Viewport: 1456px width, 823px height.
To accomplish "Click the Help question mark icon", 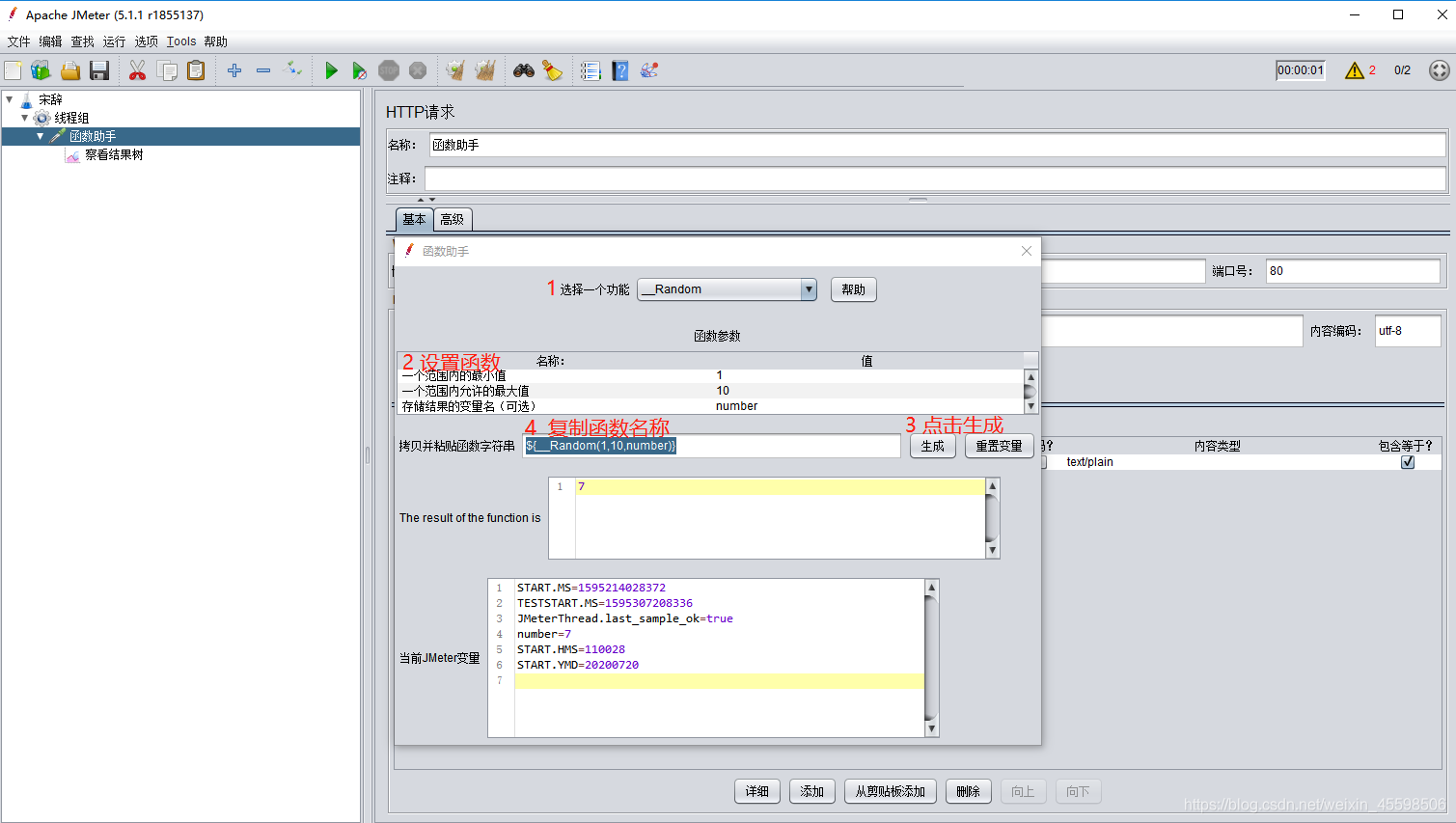I will point(620,70).
